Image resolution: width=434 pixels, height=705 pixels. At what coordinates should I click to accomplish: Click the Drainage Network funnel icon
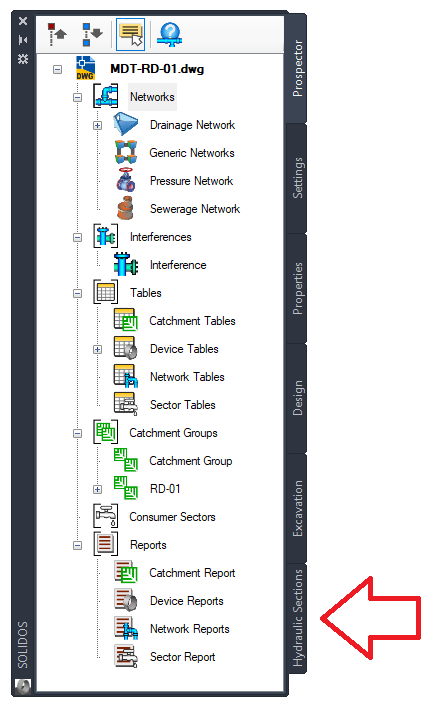[x=125, y=125]
